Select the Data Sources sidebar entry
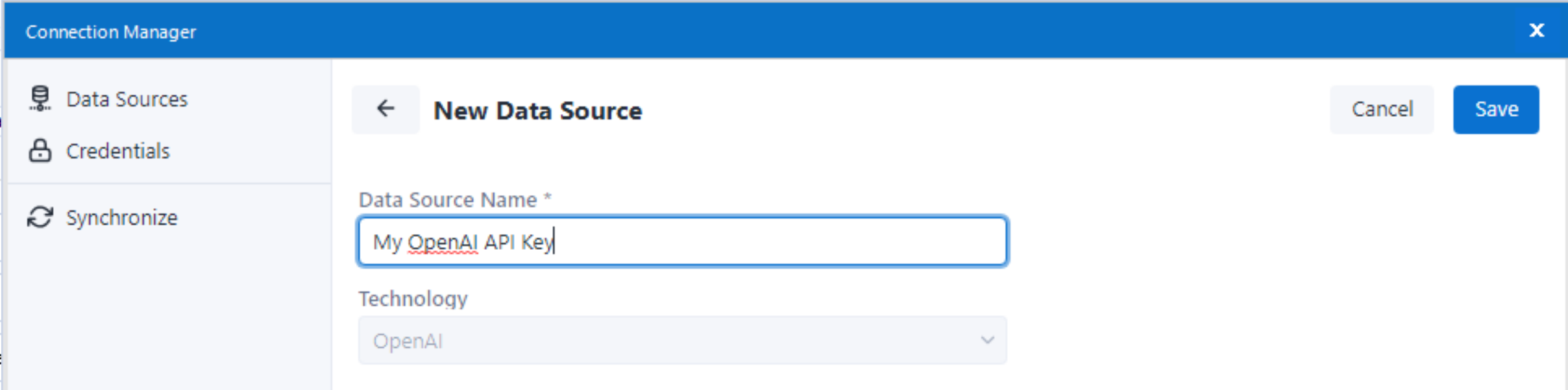This screenshot has width=1568, height=390. tap(127, 99)
